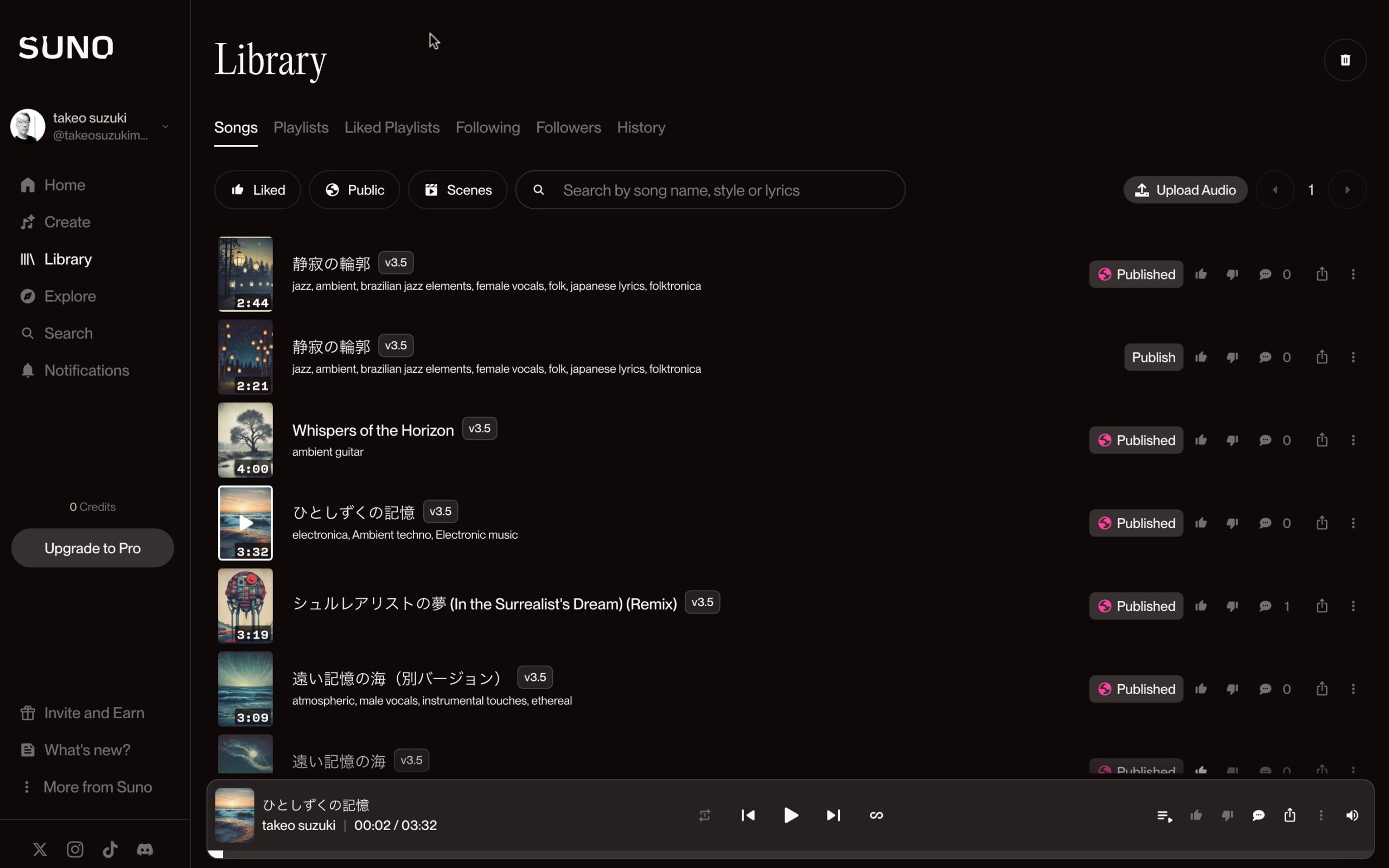Open the Following tab
Viewport: 1389px width, 868px height.
point(488,127)
